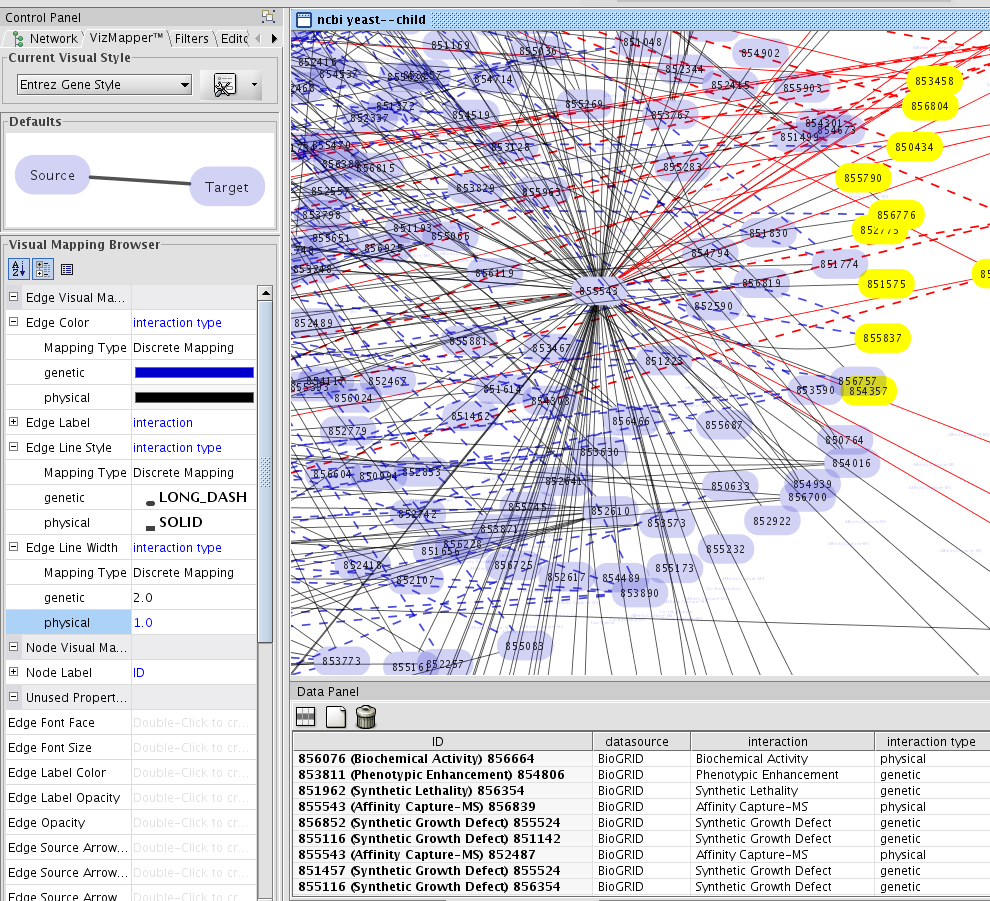The height and width of the screenshot is (901, 990).
Task: Select node 855232 in network
Action: click(x=725, y=549)
